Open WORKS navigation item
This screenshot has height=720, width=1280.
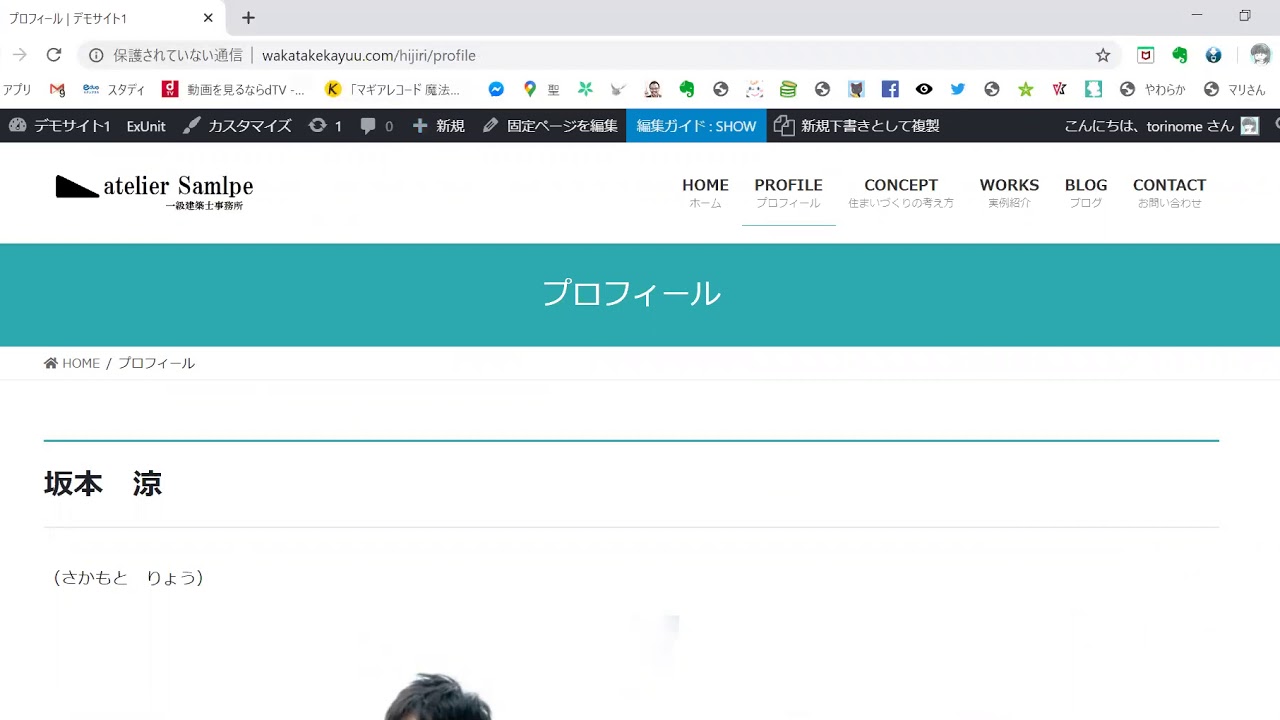tap(1009, 192)
